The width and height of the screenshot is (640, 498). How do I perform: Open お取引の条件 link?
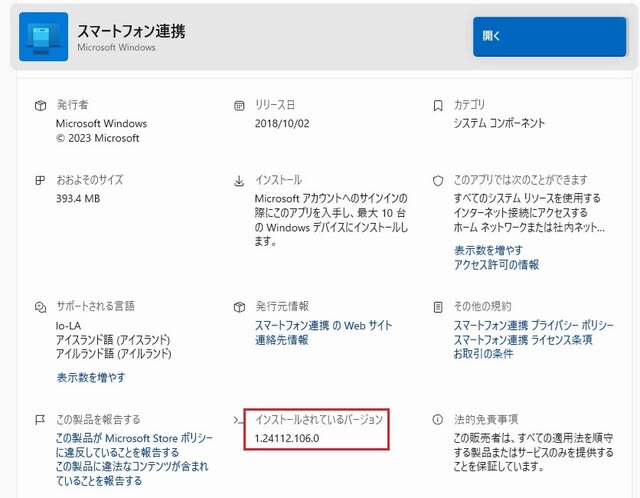pyautogui.click(x=483, y=353)
